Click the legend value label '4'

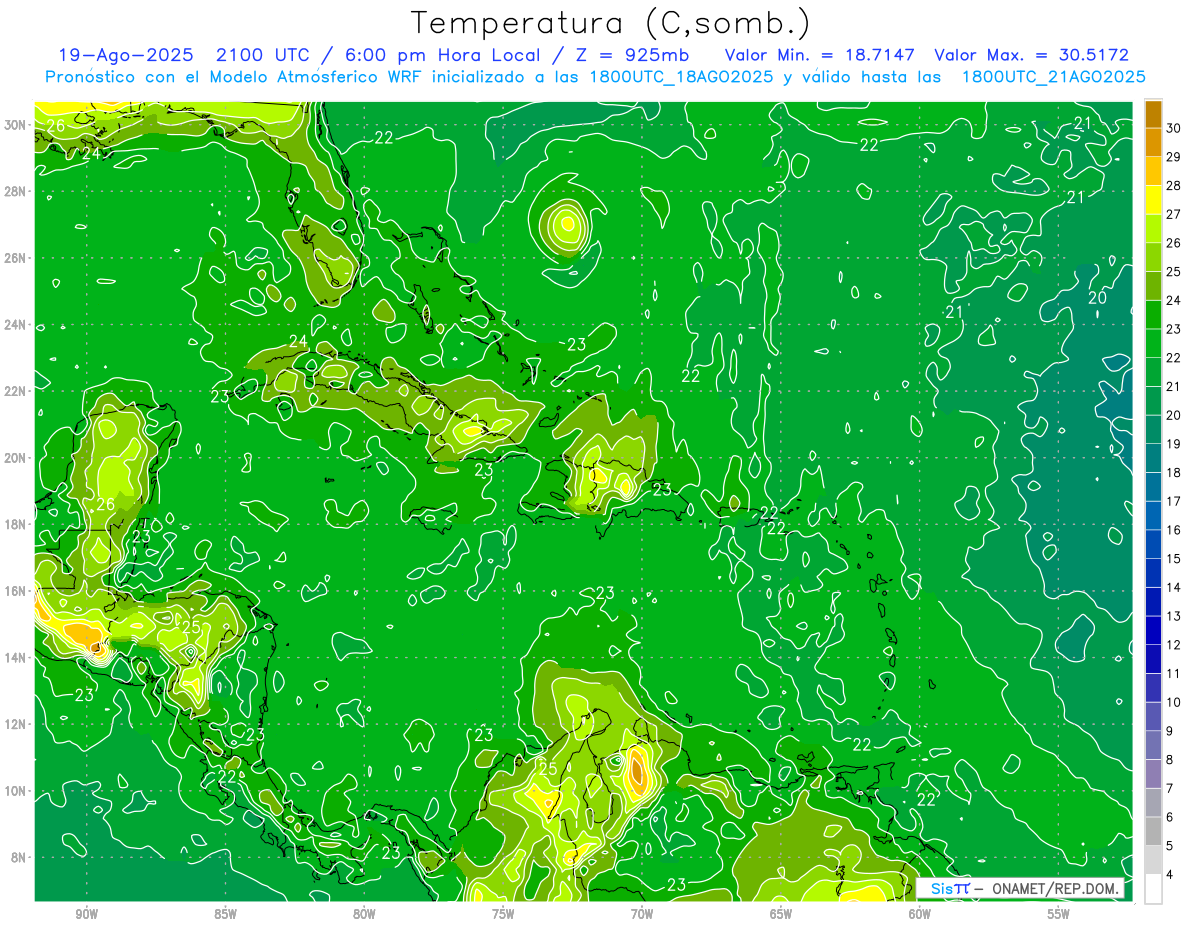pos(1172,875)
